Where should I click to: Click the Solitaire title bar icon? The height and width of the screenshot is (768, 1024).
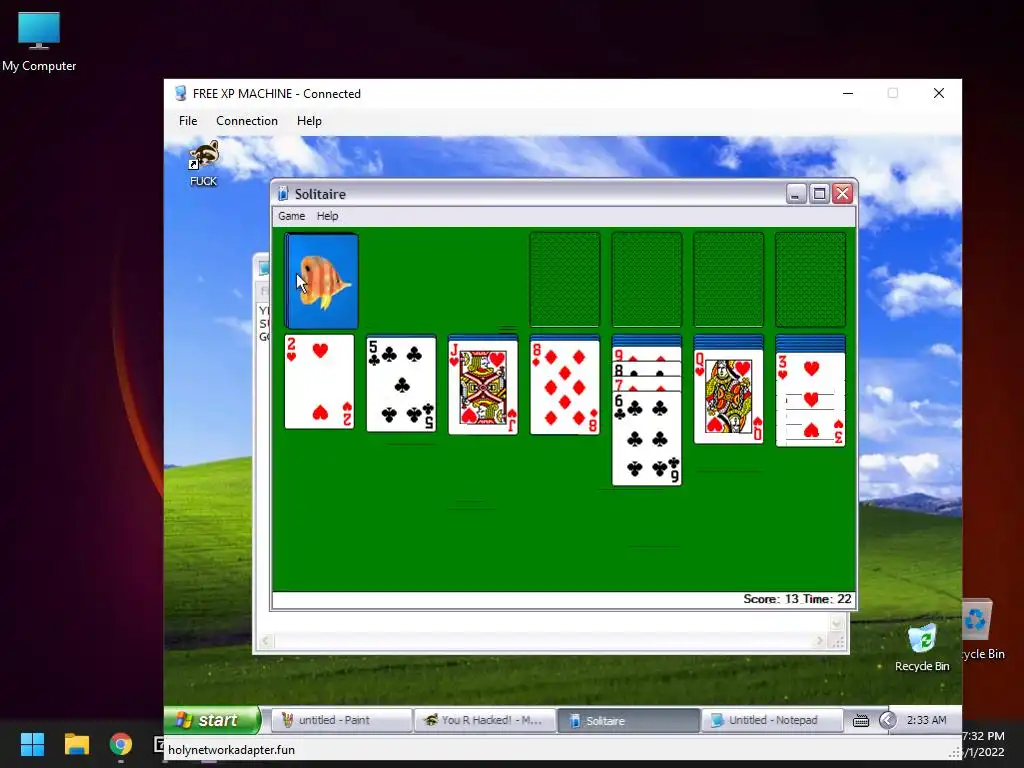pos(283,194)
